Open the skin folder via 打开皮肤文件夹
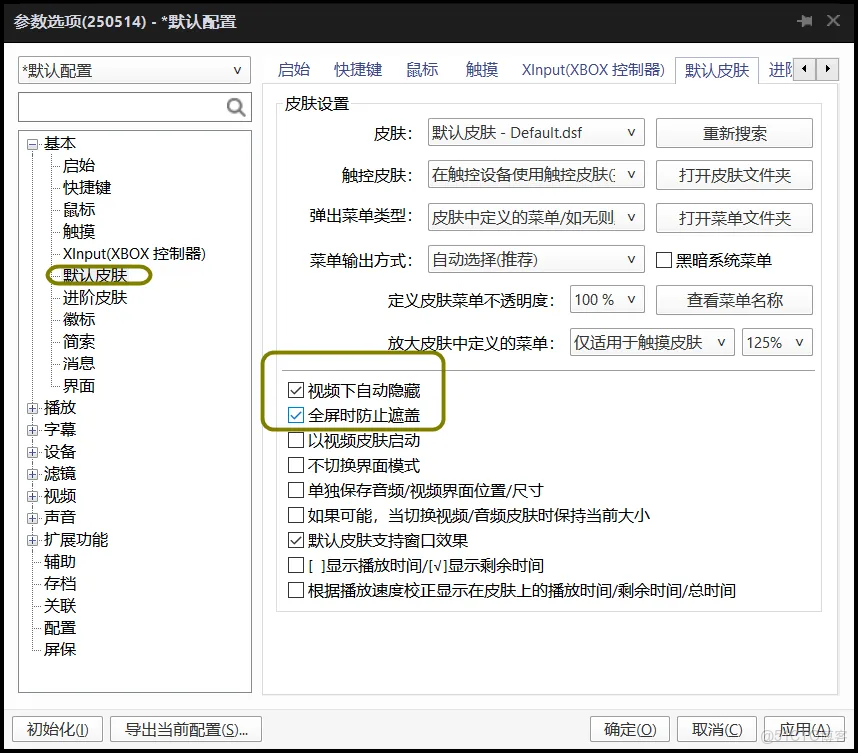The image size is (858, 753). click(x=733, y=175)
